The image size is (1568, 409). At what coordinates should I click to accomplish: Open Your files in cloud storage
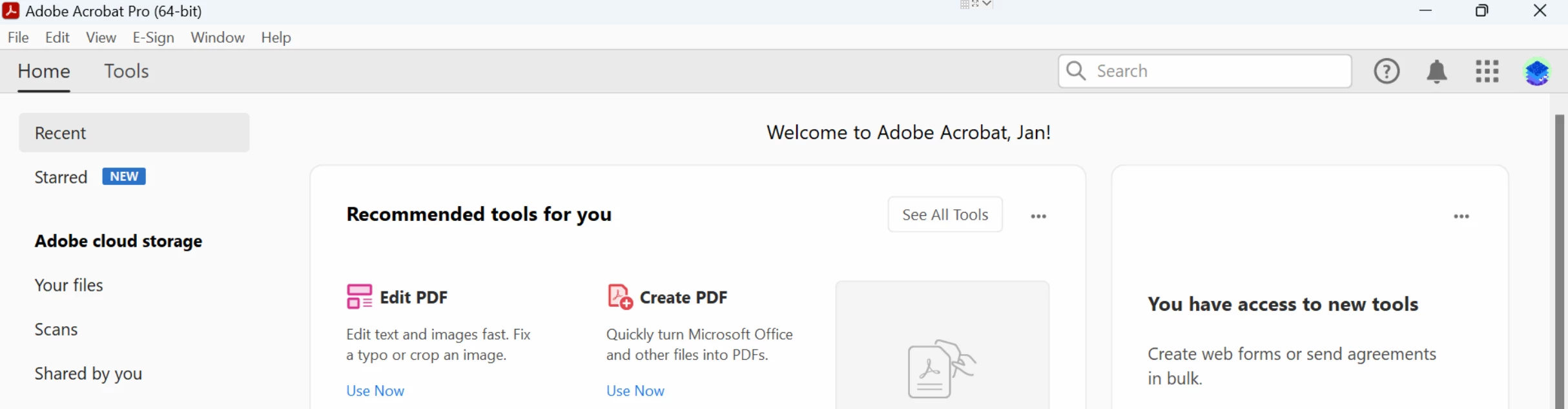click(x=68, y=285)
